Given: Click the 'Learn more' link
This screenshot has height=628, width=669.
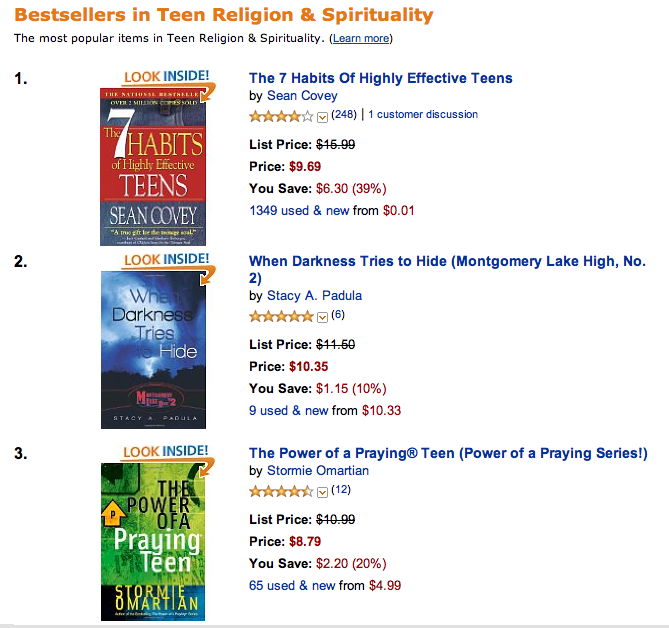Looking at the screenshot, I should tap(361, 38).
